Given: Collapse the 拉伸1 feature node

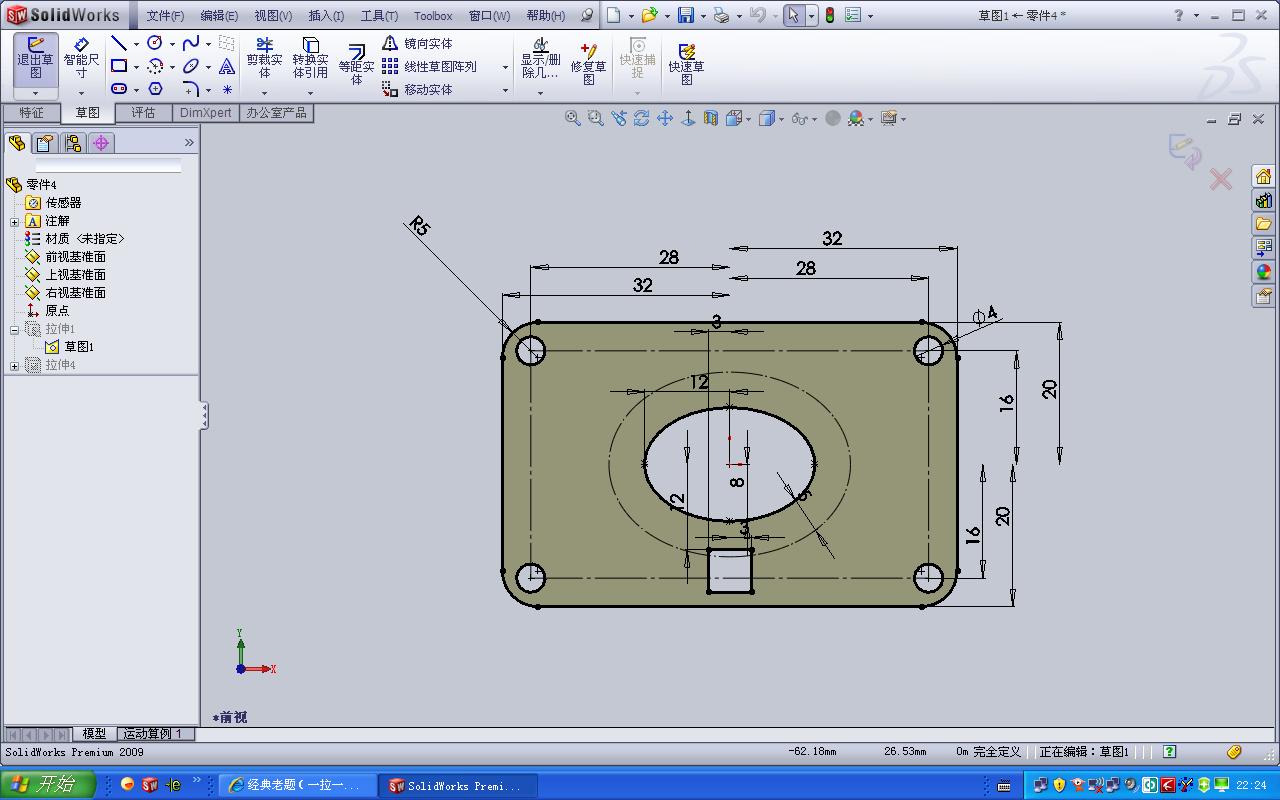Looking at the screenshot, I should pos(15,329).
